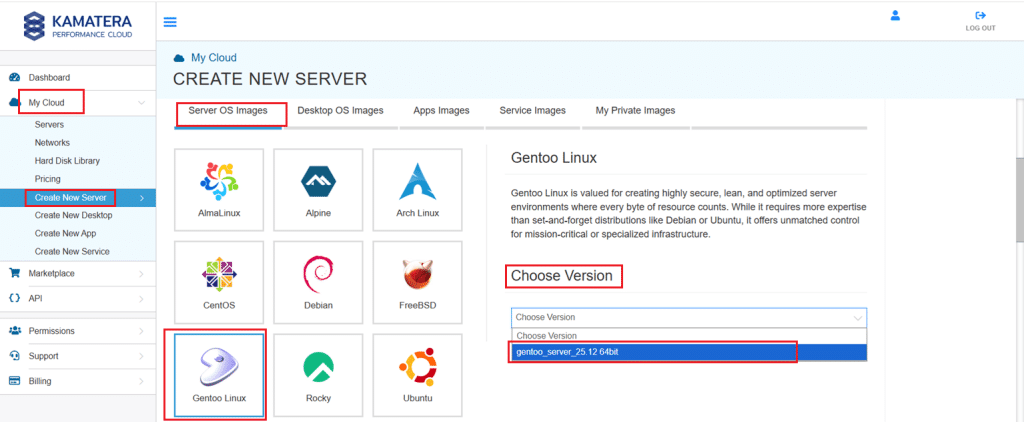Viewport: 1024px width, 422px height.
Task: Click the cloud icon in breadcrumb
Action: point(179,58)
